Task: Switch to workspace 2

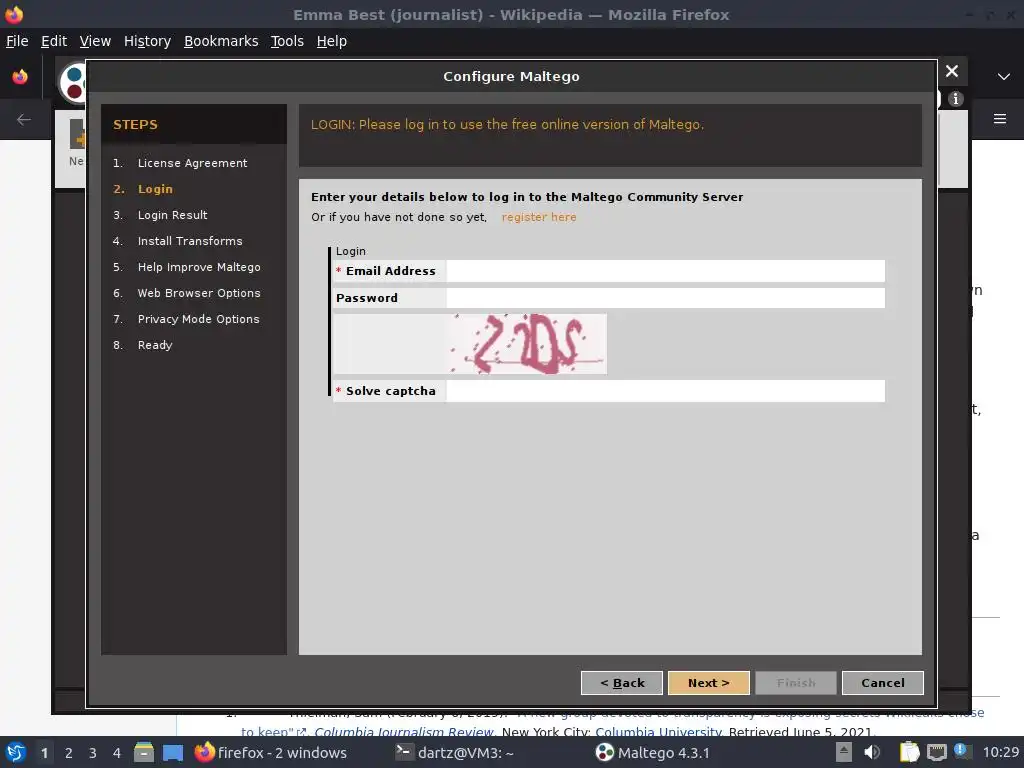Action: click(69, 753)
